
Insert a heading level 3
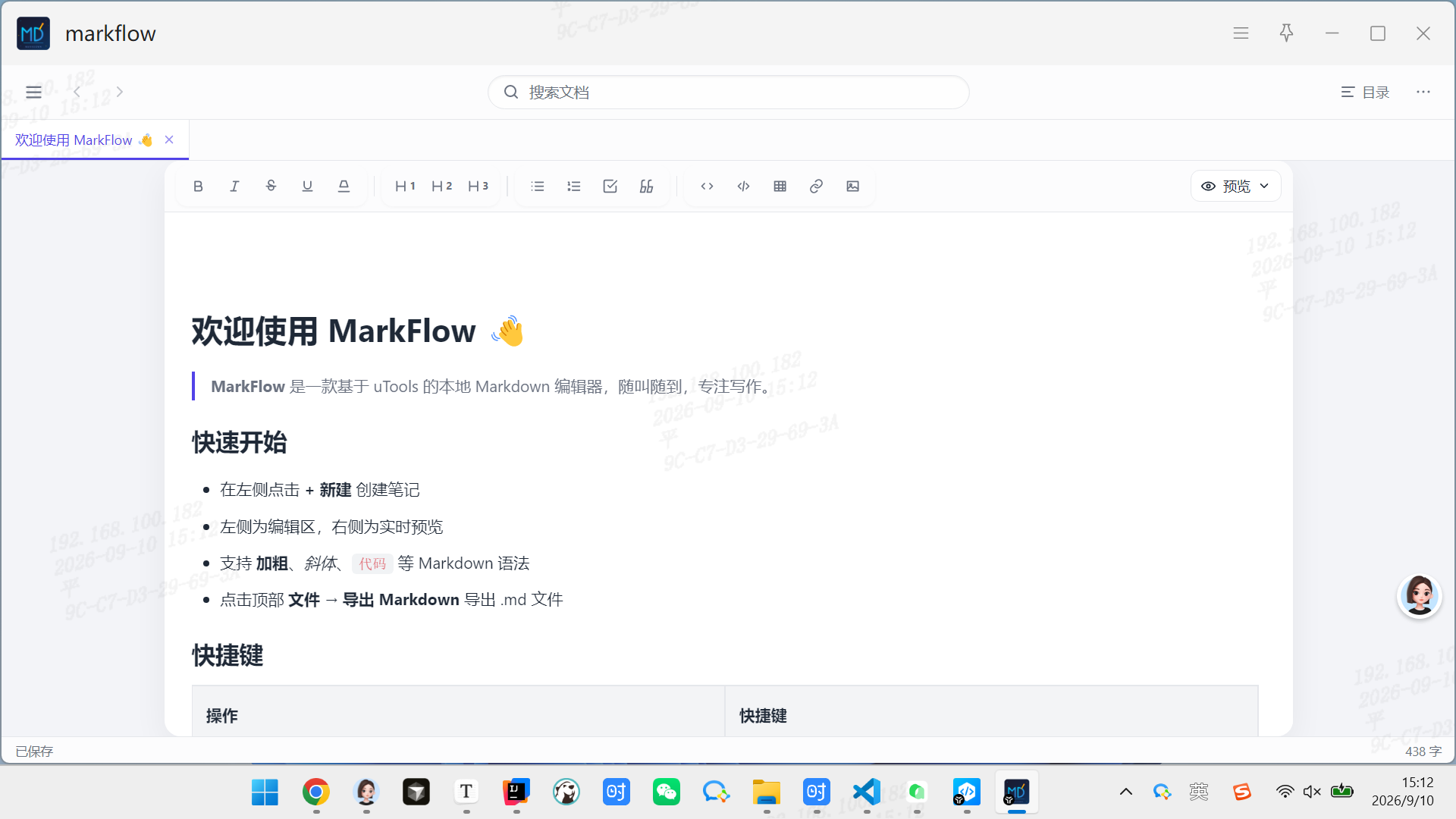(x=478, y=187)
